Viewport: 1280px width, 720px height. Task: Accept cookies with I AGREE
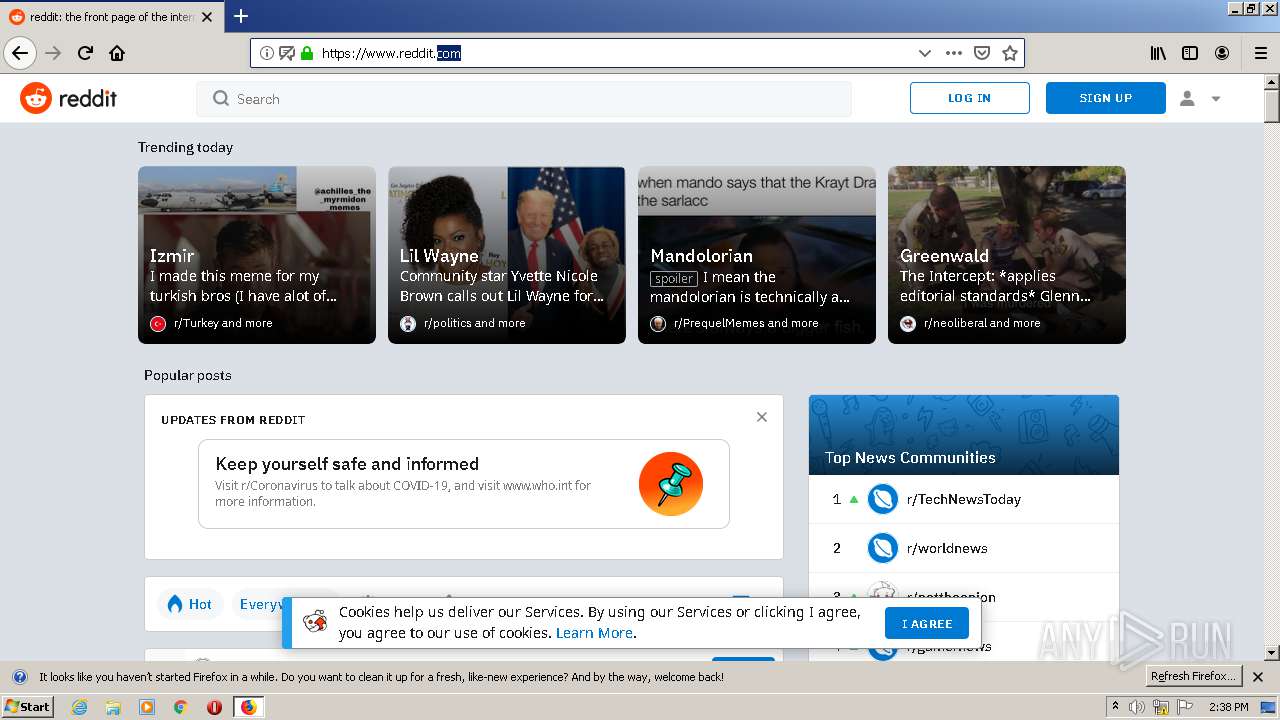(x=927, y=623)
